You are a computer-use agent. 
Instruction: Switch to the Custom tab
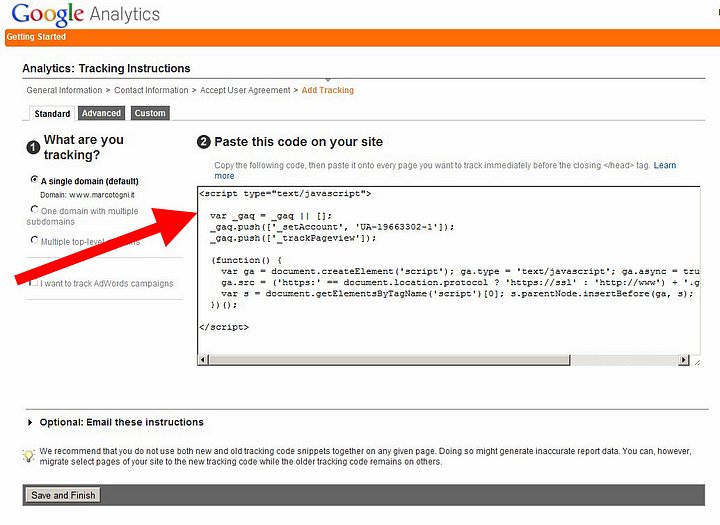(x=150, y=113)
